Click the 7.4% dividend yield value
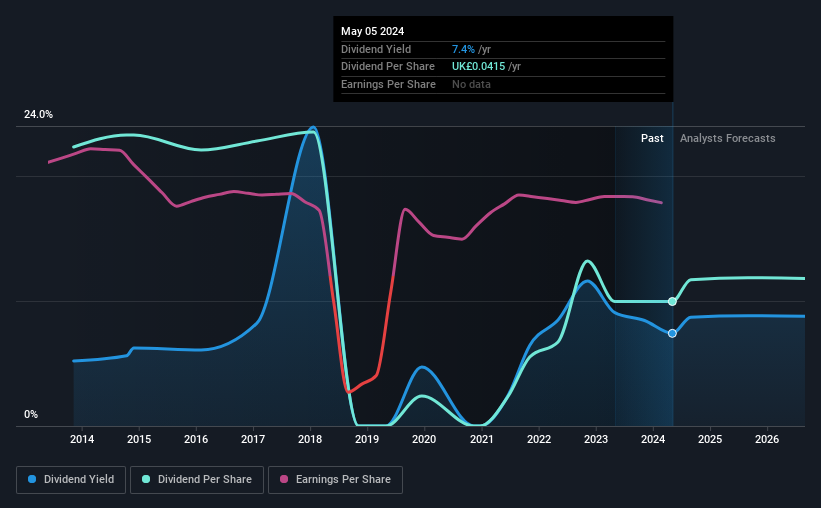This screenshot has height=508, width=821. tap(463, 49)
